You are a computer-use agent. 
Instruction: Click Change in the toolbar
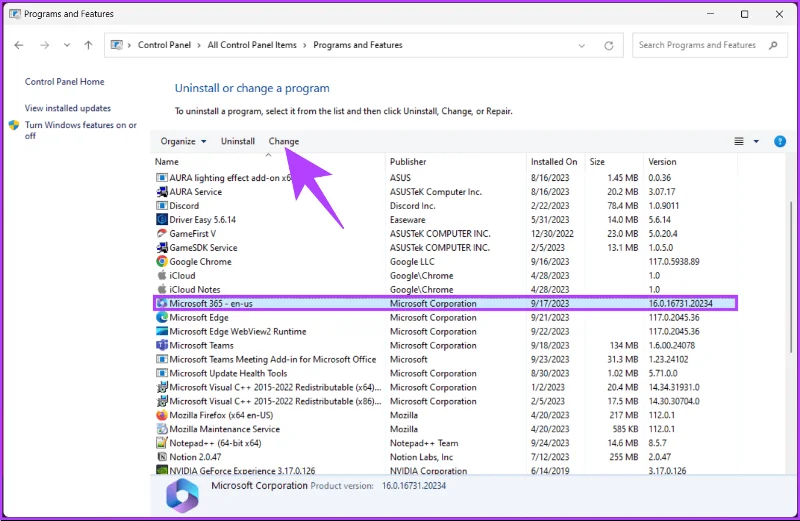[x=284, y=141]
